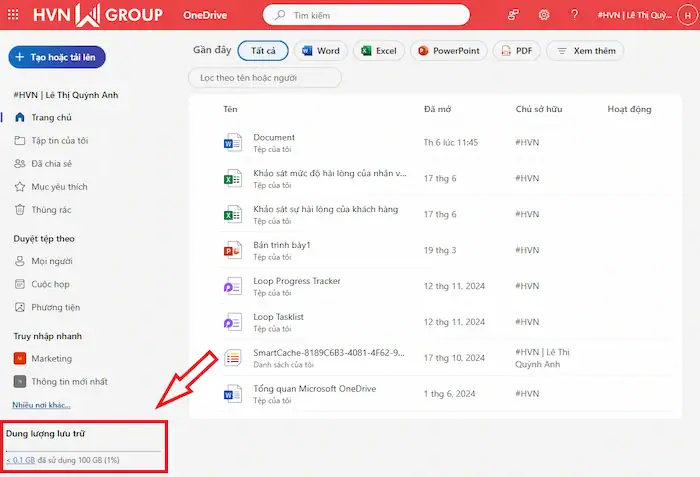Click the Marketing site icon

click(20, 358)
